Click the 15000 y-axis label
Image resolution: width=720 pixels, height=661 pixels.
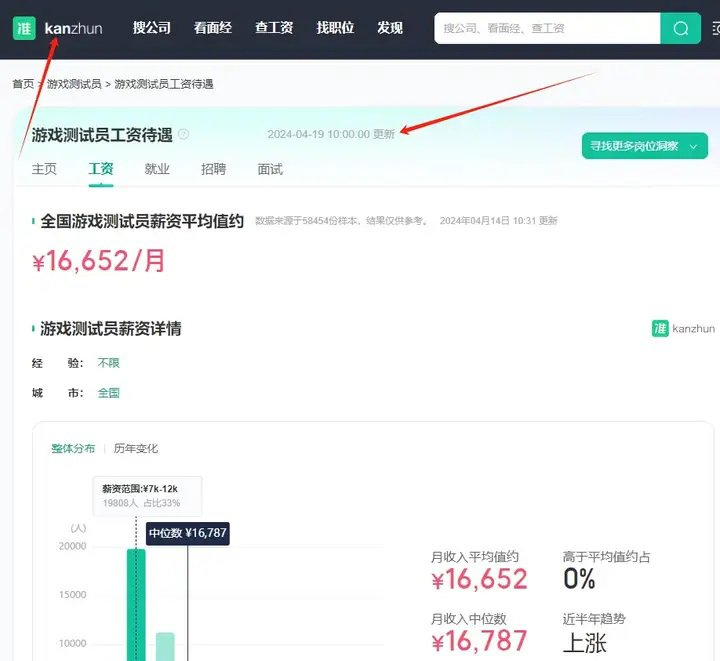[73, 595]
